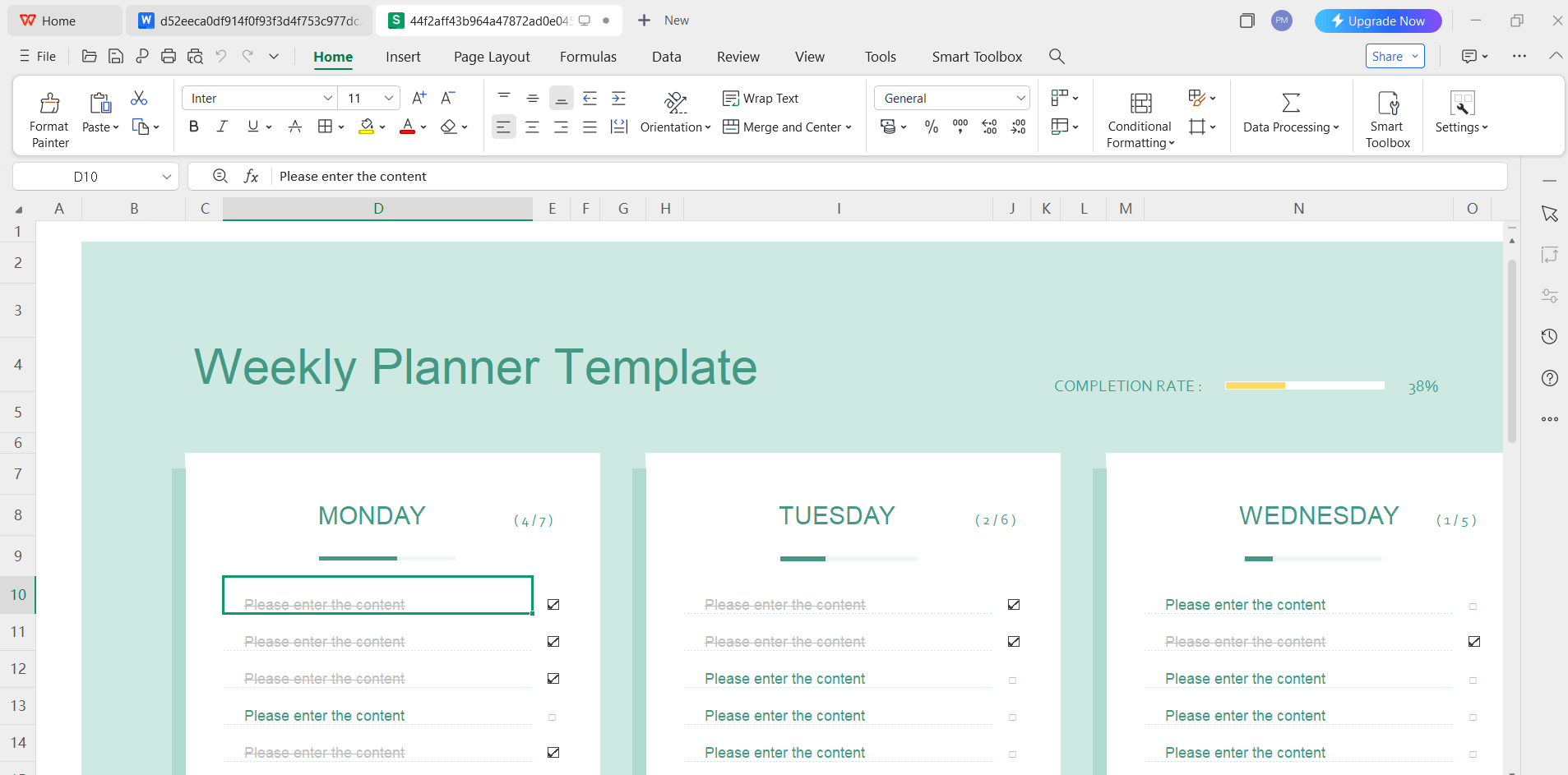
Task: Click the Format Painter icon
Action: tap(49, 104)
